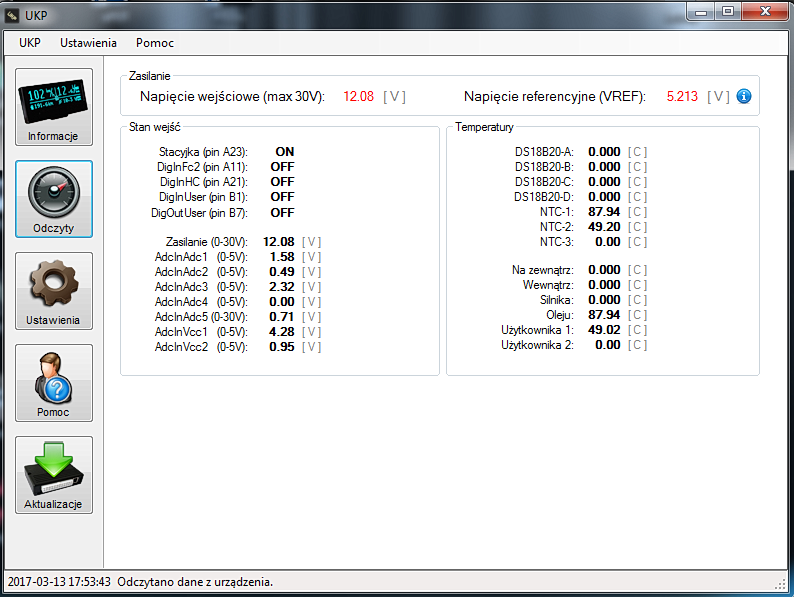The width and height of the screenshot is (794, 597).
Task: Click window resize grip in status bar
Action: tap(780, 584)
